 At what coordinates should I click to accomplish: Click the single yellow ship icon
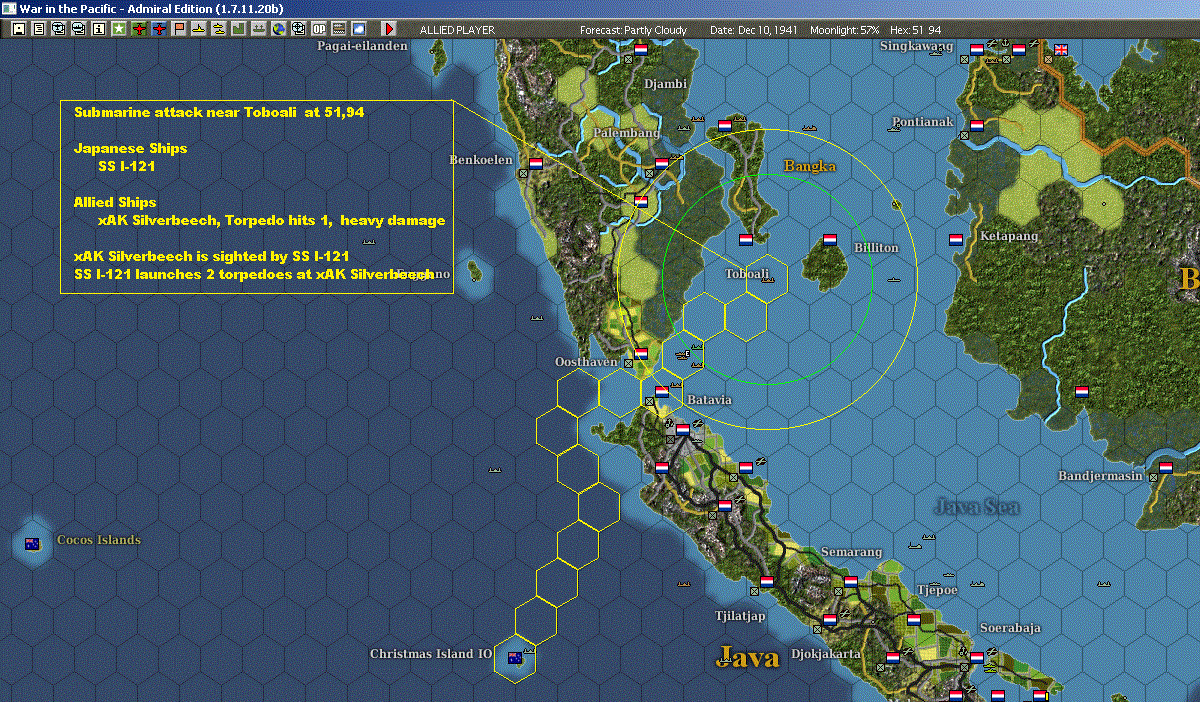click(199, 29)
